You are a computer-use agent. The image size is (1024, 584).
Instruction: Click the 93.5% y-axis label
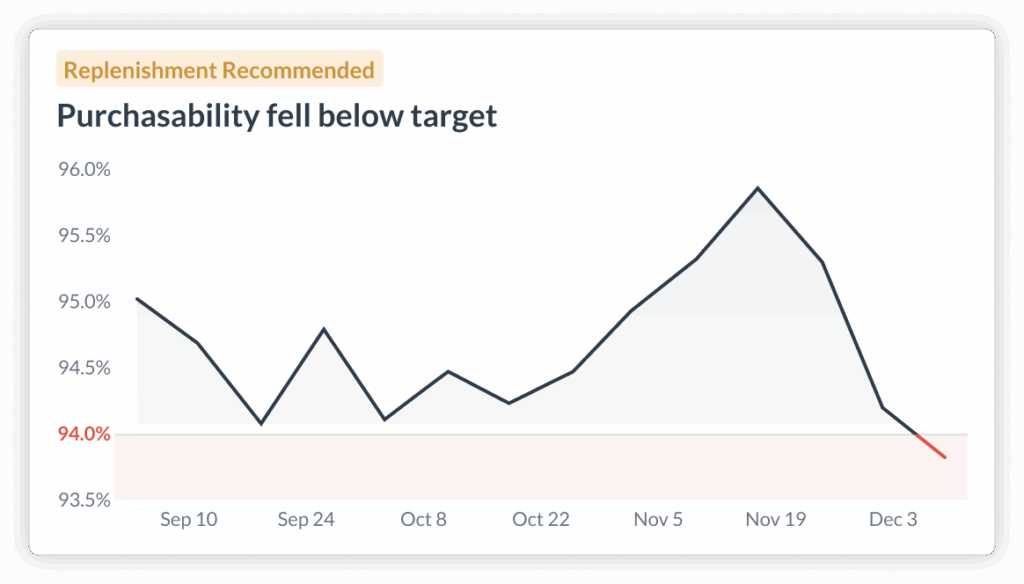pos(84,499)
